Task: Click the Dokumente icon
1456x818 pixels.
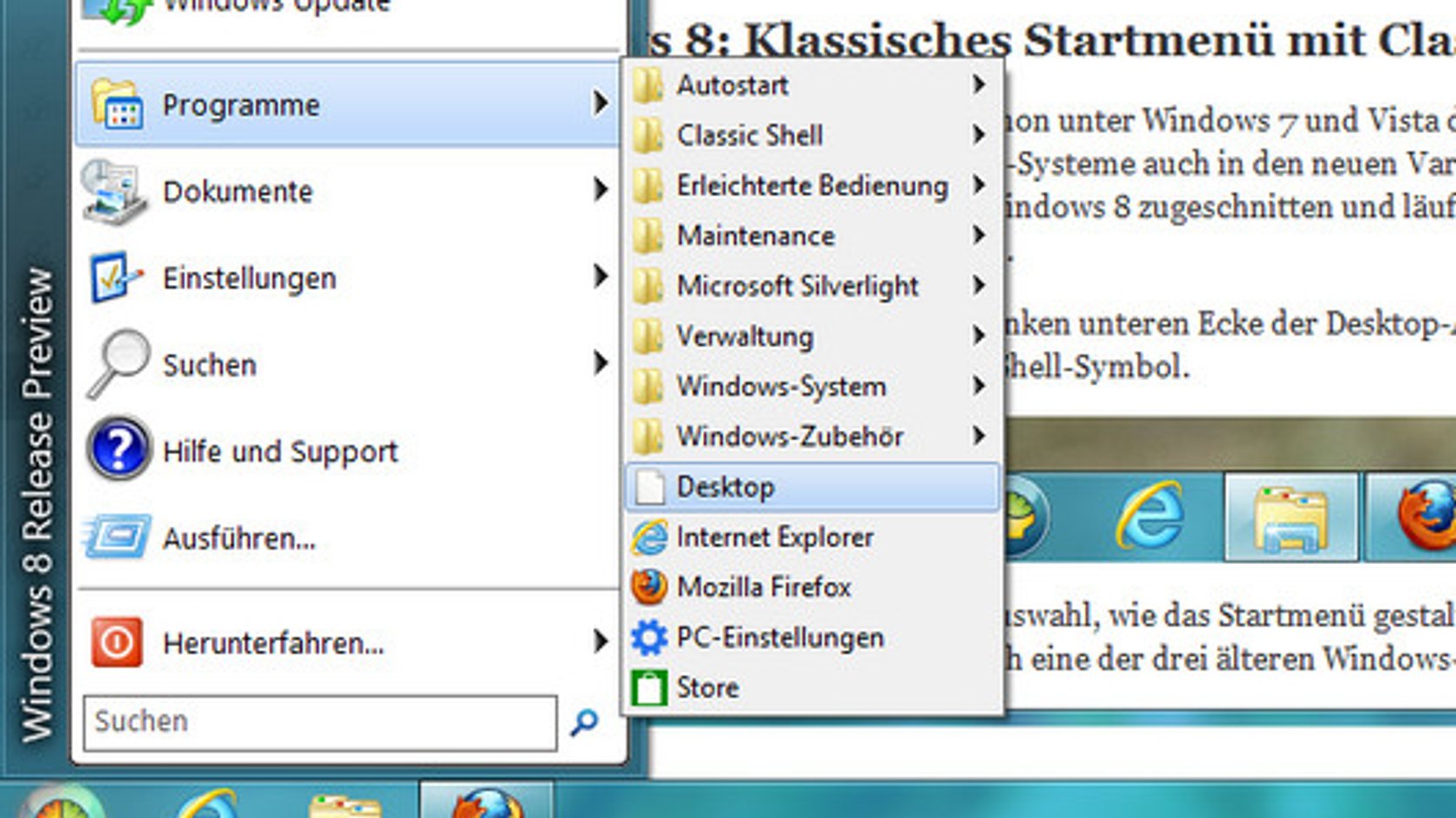Action: pos(114,191)
